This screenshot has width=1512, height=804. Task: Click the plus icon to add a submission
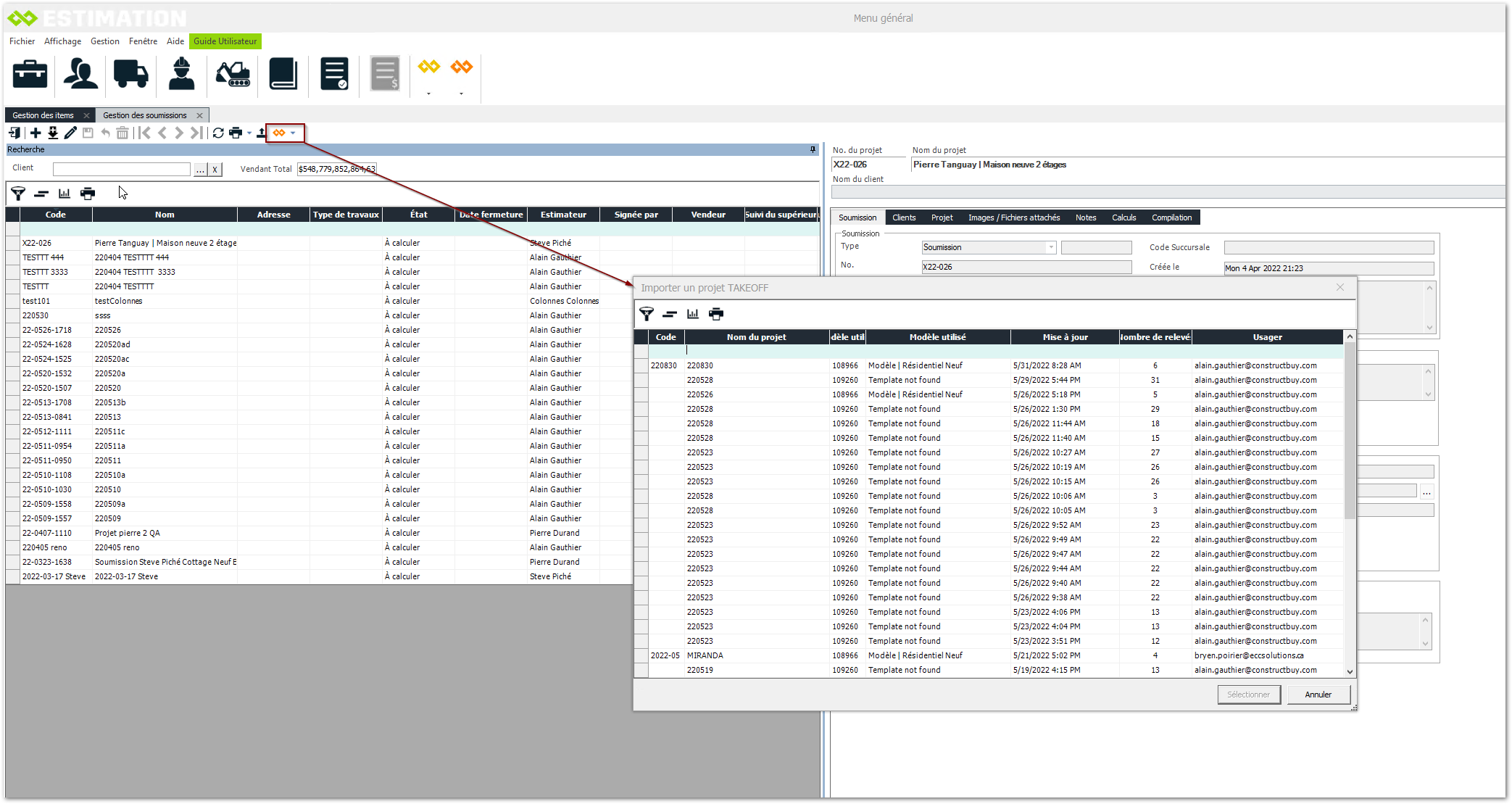tap(36, 133)
